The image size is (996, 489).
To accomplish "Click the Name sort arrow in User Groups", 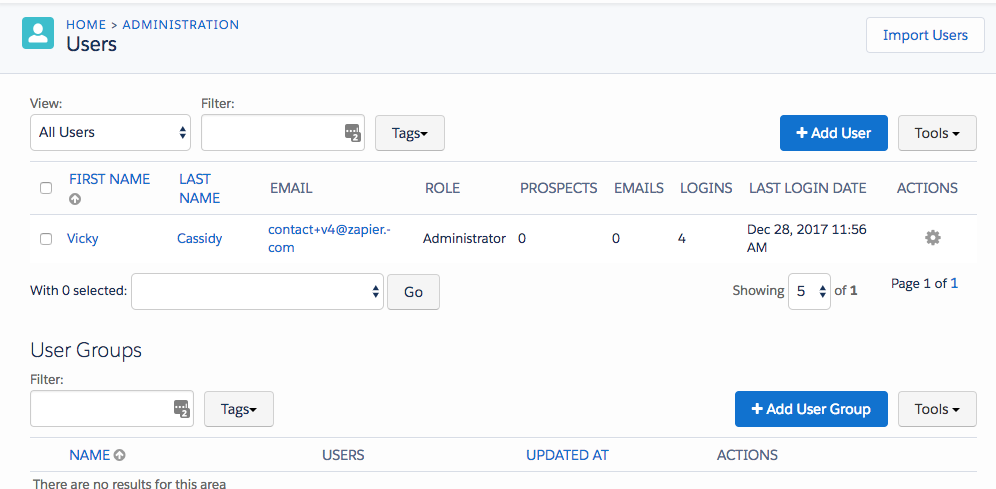I will point(119,455).
